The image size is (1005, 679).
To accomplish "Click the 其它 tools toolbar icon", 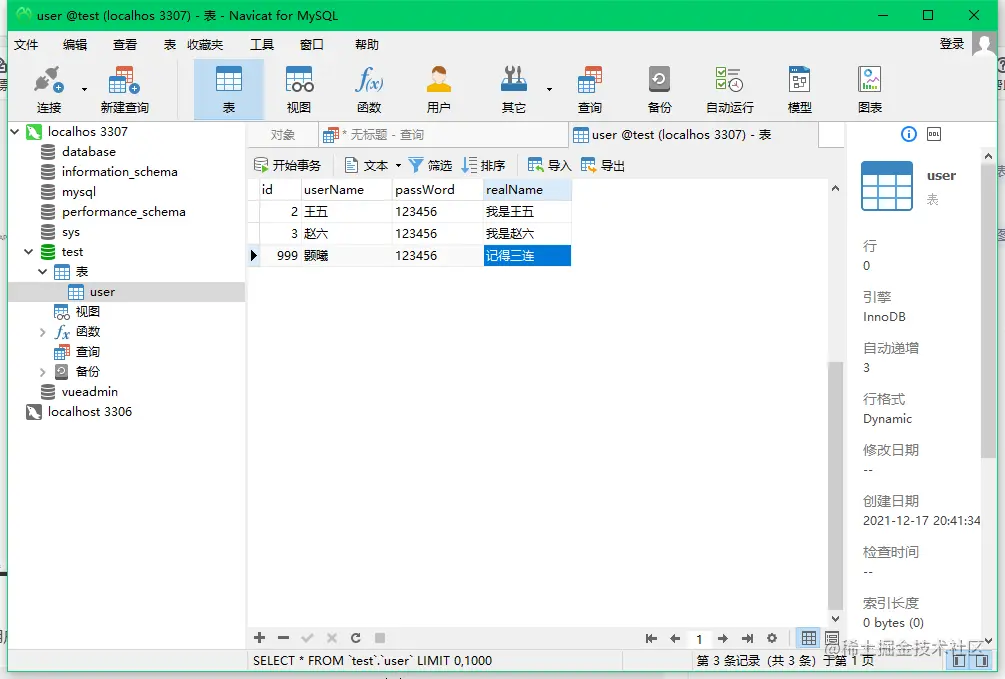I will pyautogui.click(x=513, y=89).
